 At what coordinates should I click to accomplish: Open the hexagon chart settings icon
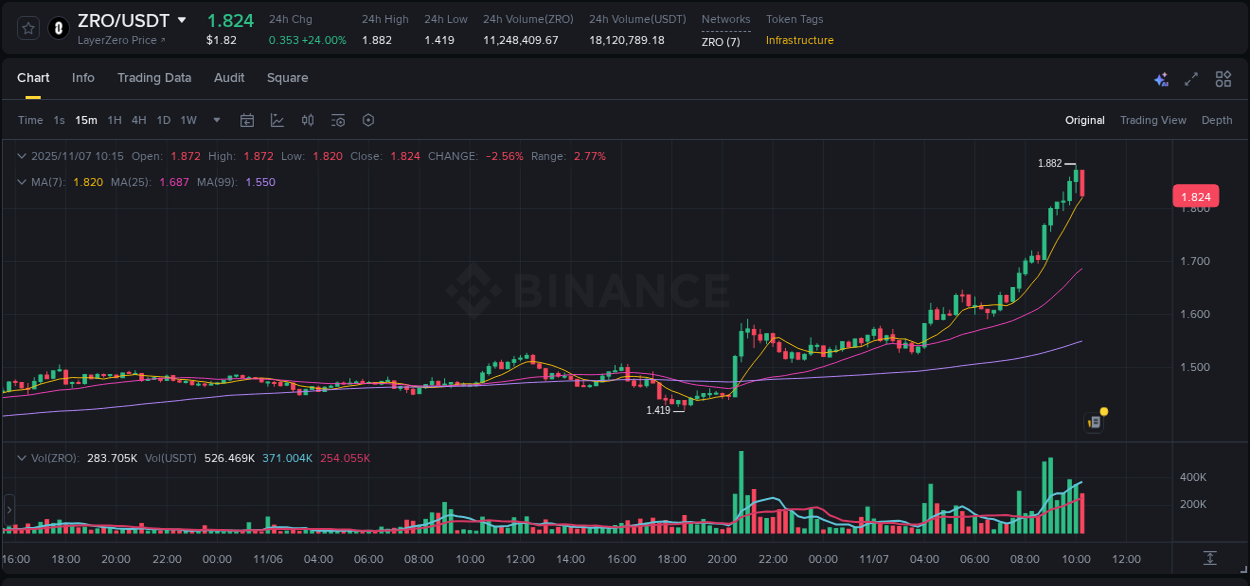(x=368, y=120)
